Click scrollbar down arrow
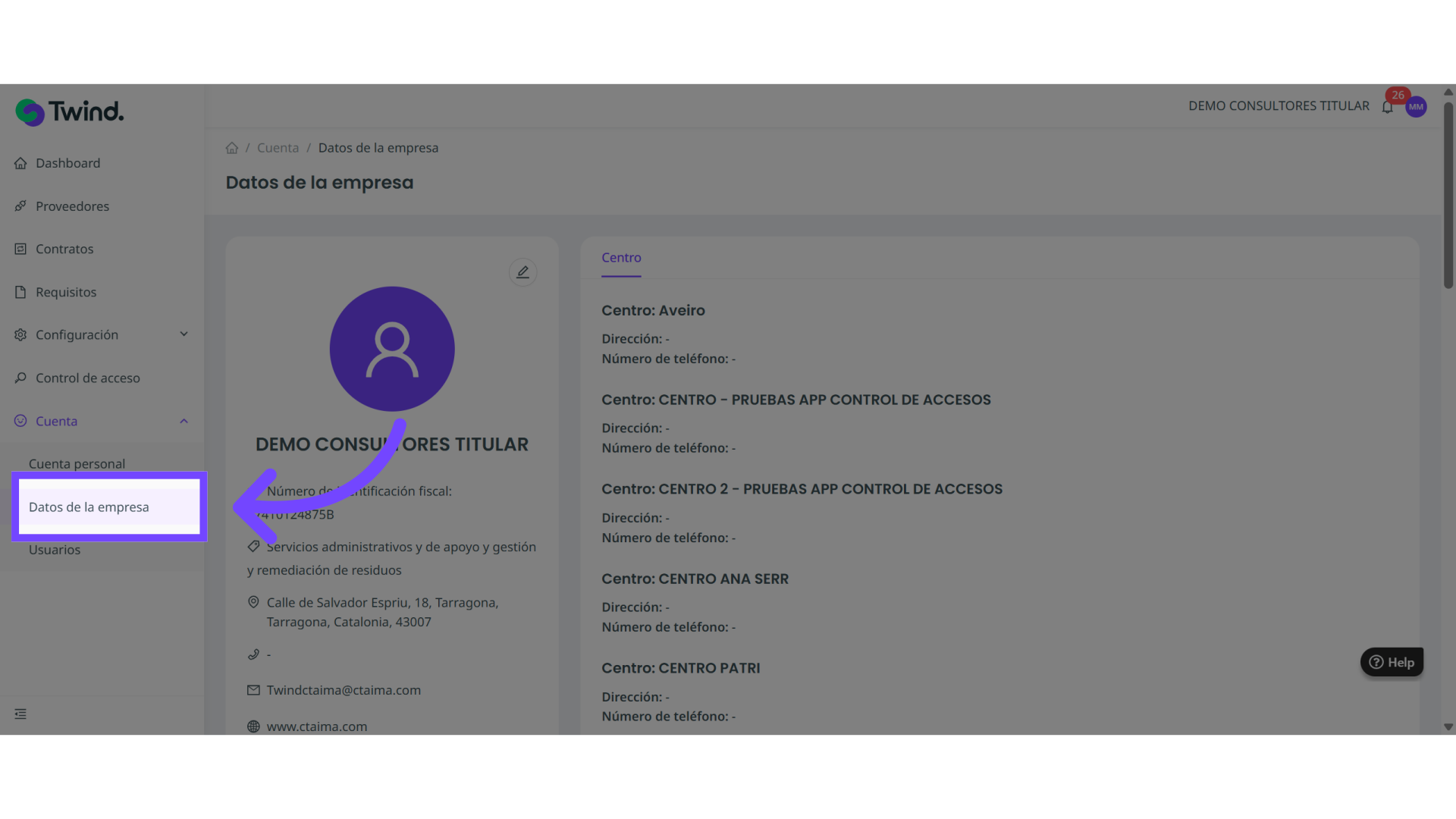This screenshot has width=1456, height=819. 1448,727
